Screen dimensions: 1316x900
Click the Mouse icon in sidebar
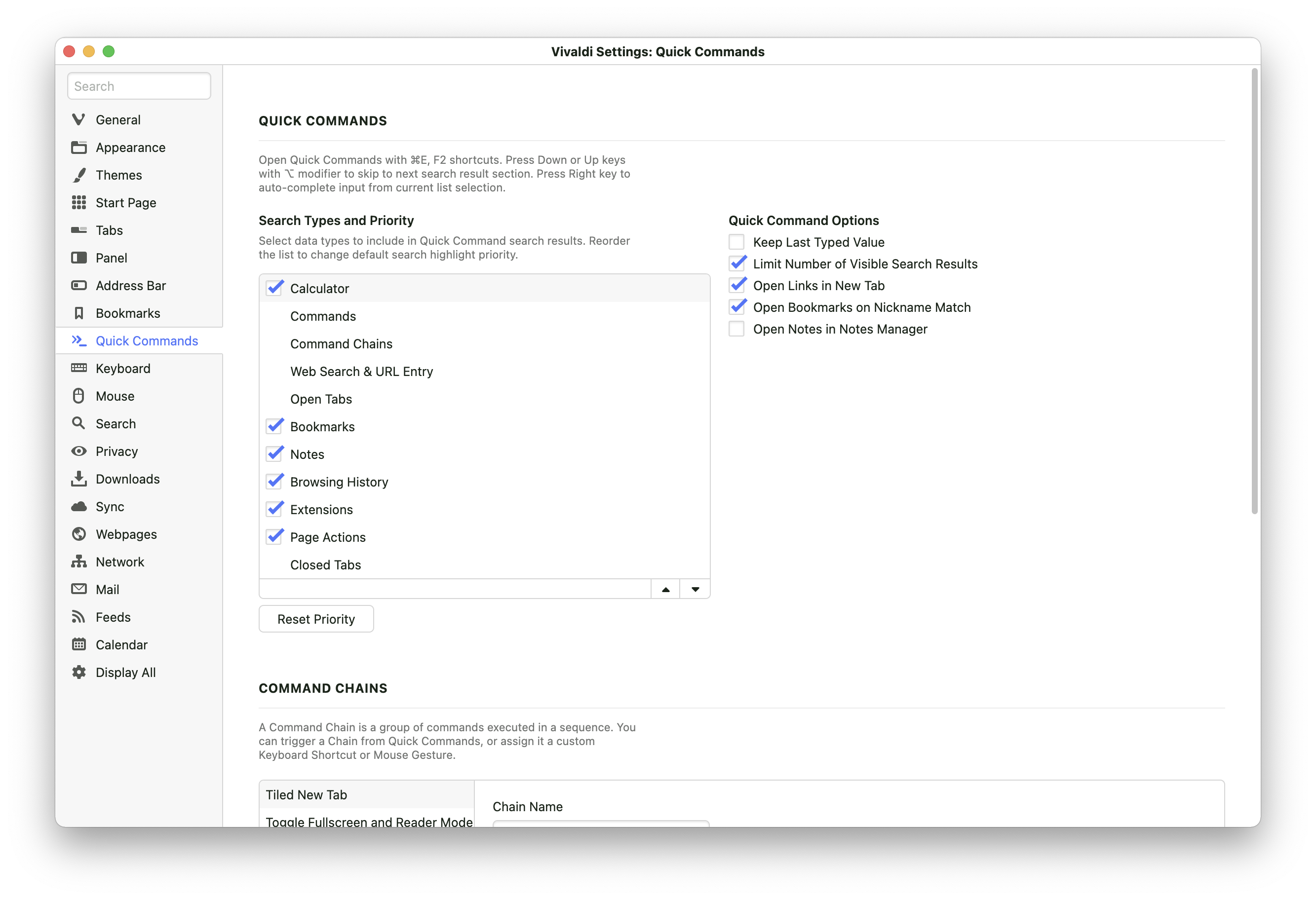click(x=78, y=396)
